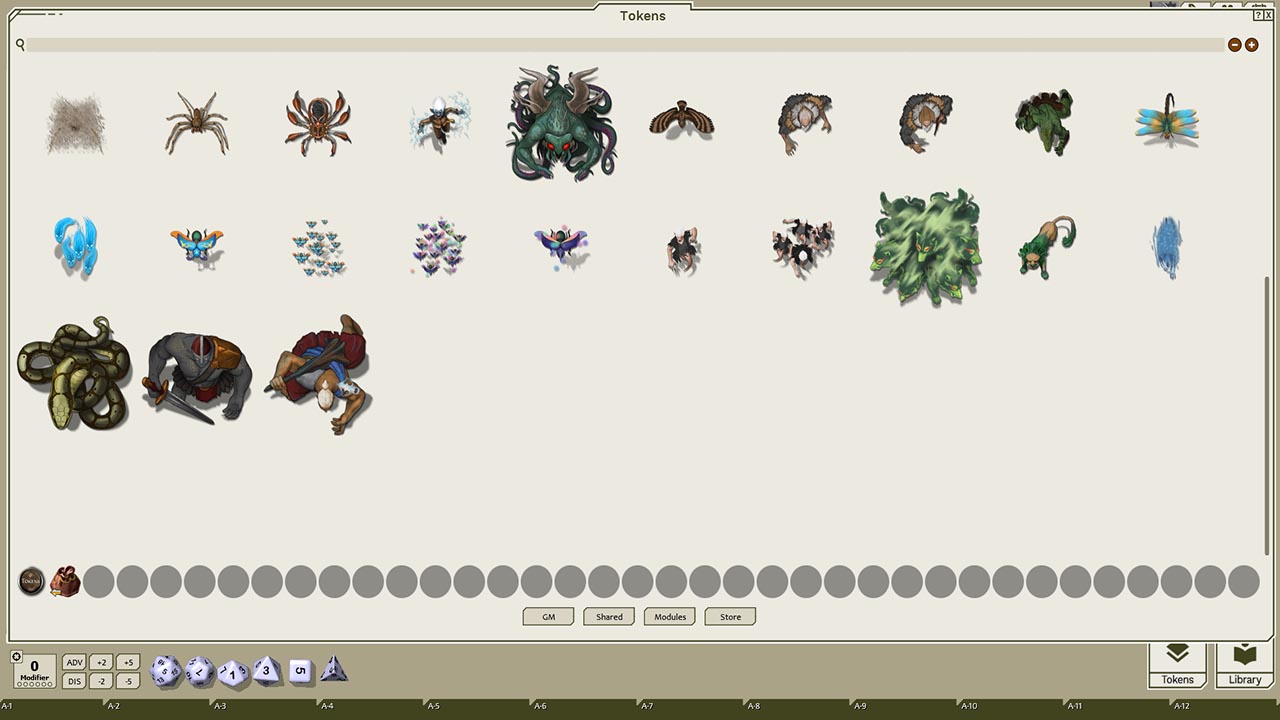1280x720 pixels.
Task: Open the Library sidebar panel
Action: [1245, 665]
